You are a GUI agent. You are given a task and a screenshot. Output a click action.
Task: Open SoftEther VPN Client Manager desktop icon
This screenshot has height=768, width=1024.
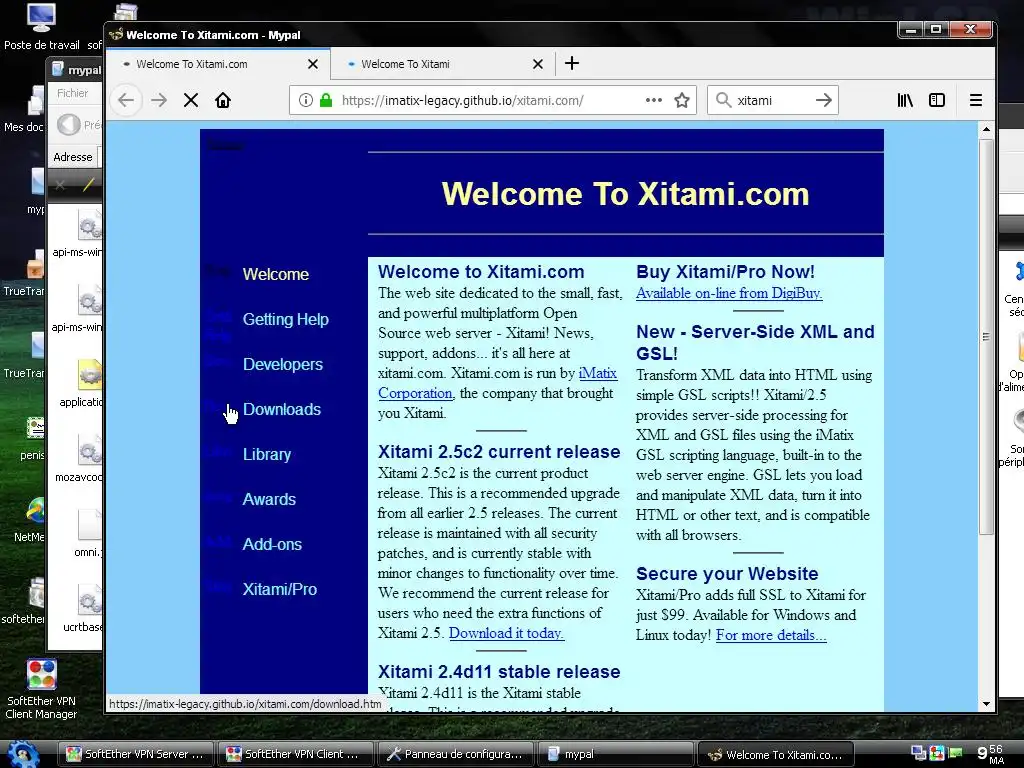[41, 689]
